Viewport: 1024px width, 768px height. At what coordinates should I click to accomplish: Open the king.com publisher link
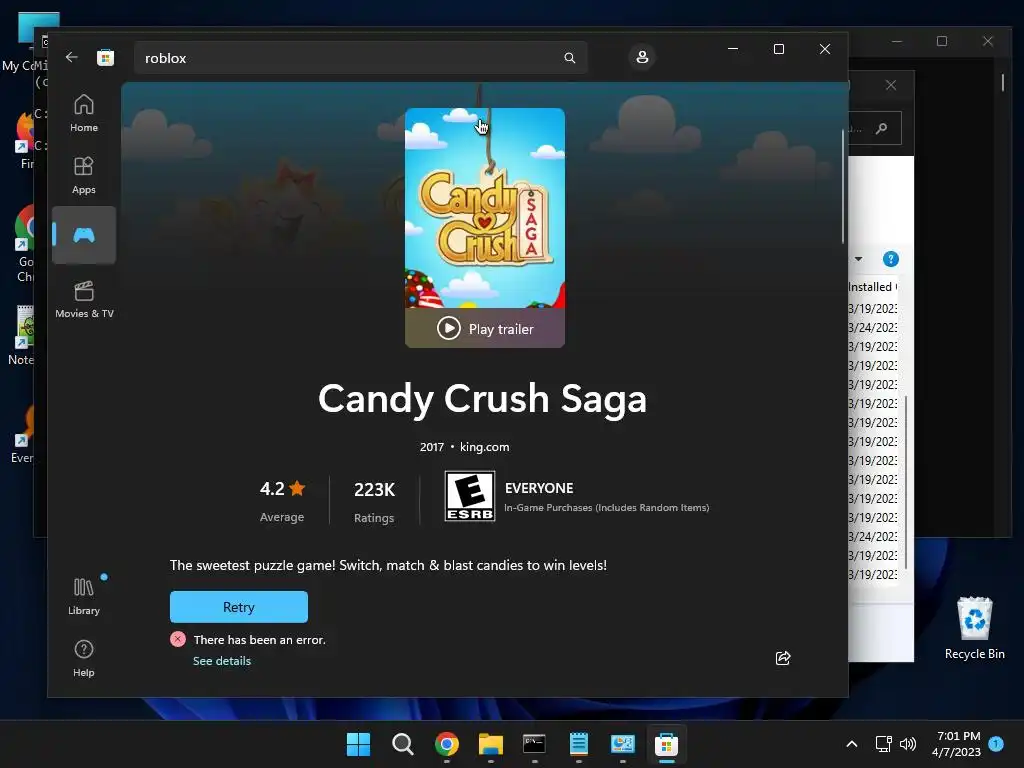pyautogui.click(x=485, y=447)
